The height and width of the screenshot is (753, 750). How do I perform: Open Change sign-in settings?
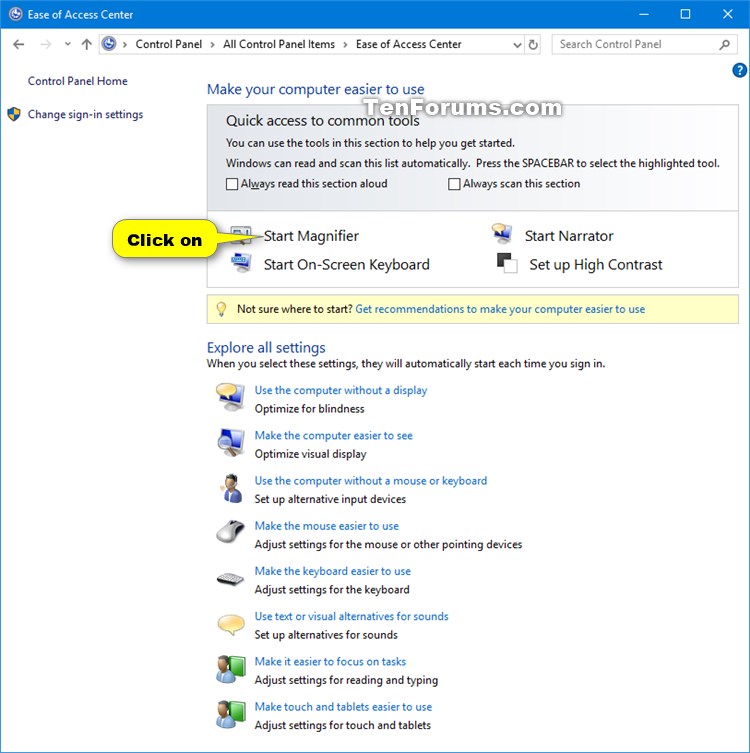point(85,114)
